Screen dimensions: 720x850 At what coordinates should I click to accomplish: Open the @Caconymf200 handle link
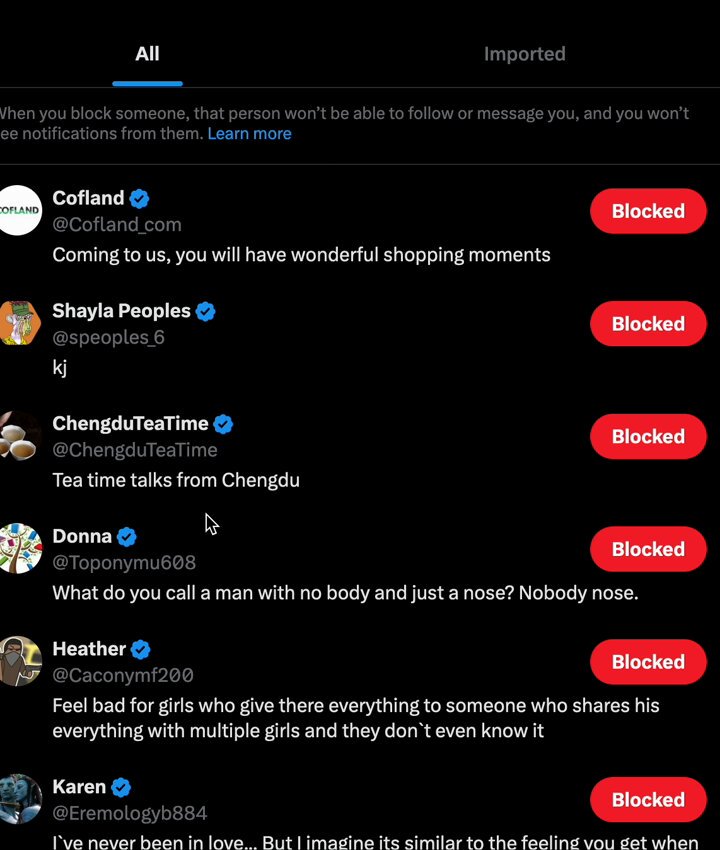(123, 675)
